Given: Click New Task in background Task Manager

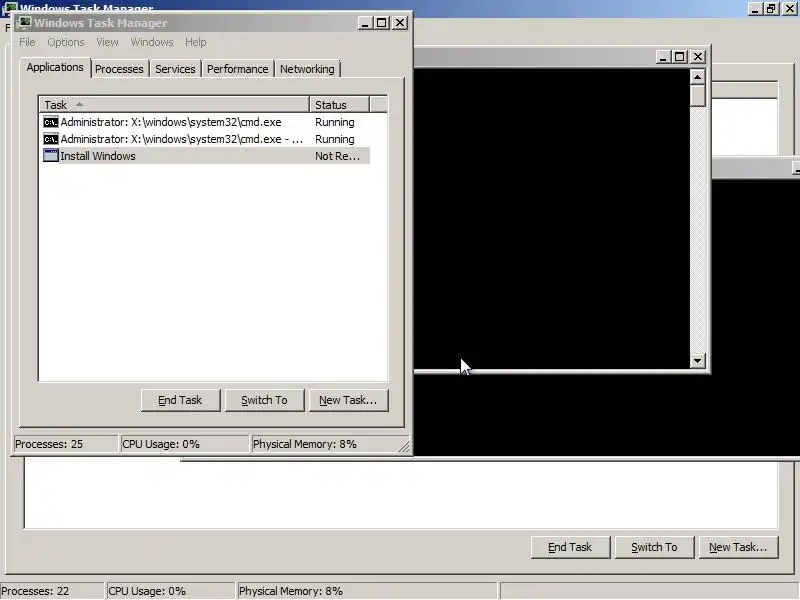Looking at the screenshot, I should pos(738,547).
